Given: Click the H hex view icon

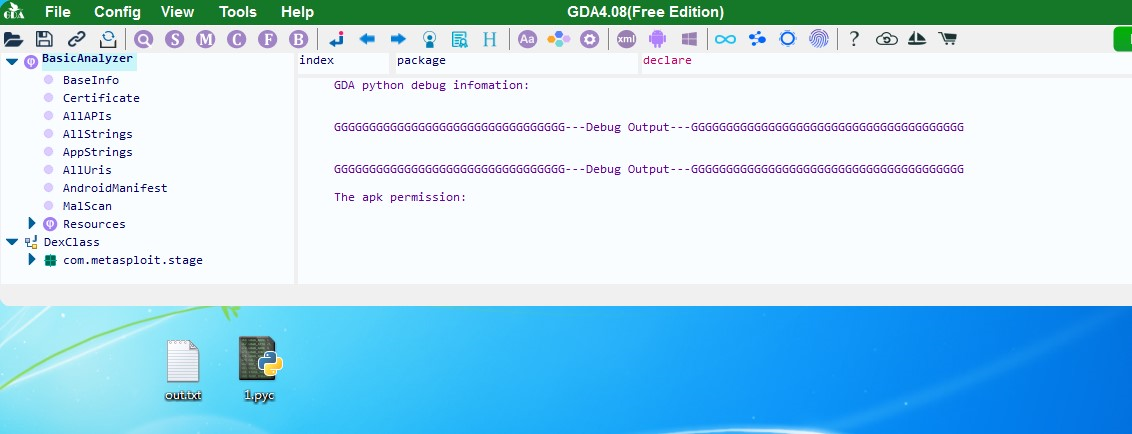Looking at the screenshot, I should [x=490, y=39].
